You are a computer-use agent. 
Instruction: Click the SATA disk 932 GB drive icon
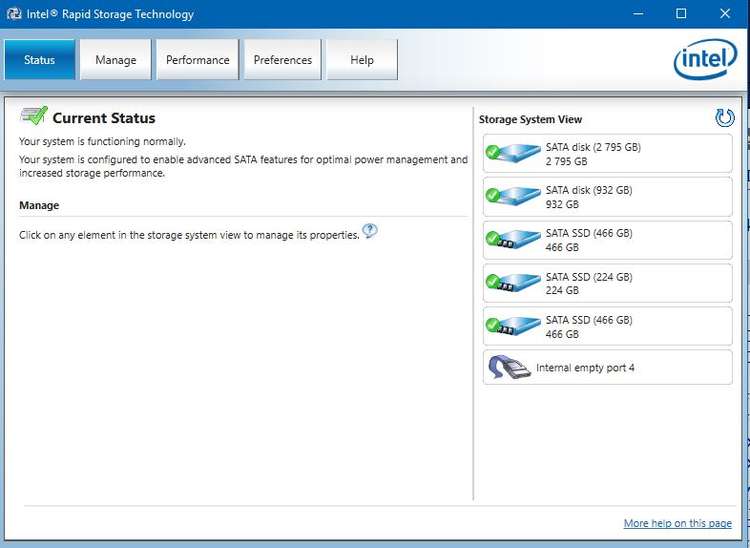[x=513, y=196]
